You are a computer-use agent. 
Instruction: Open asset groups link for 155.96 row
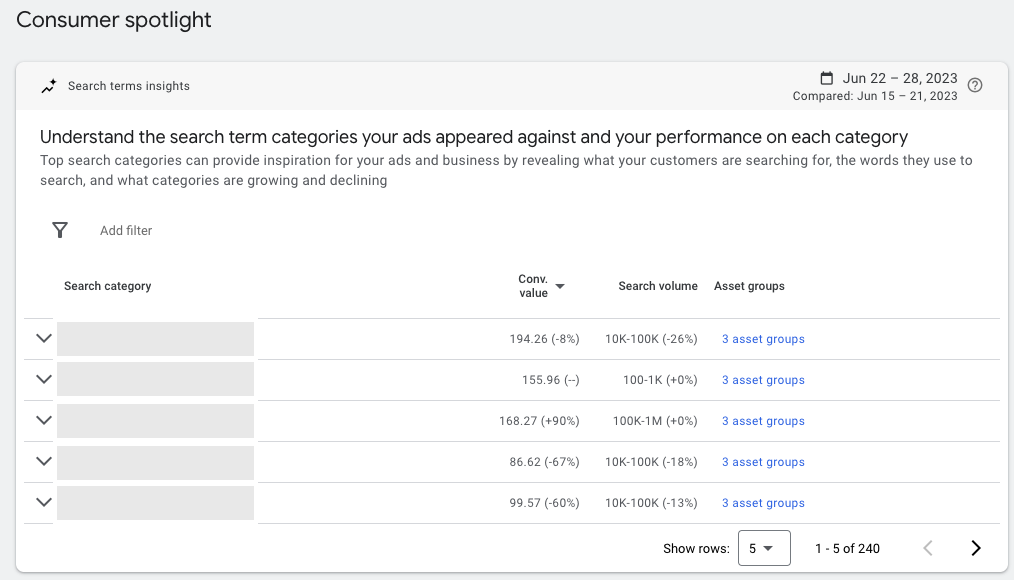(x=763, y=380)
